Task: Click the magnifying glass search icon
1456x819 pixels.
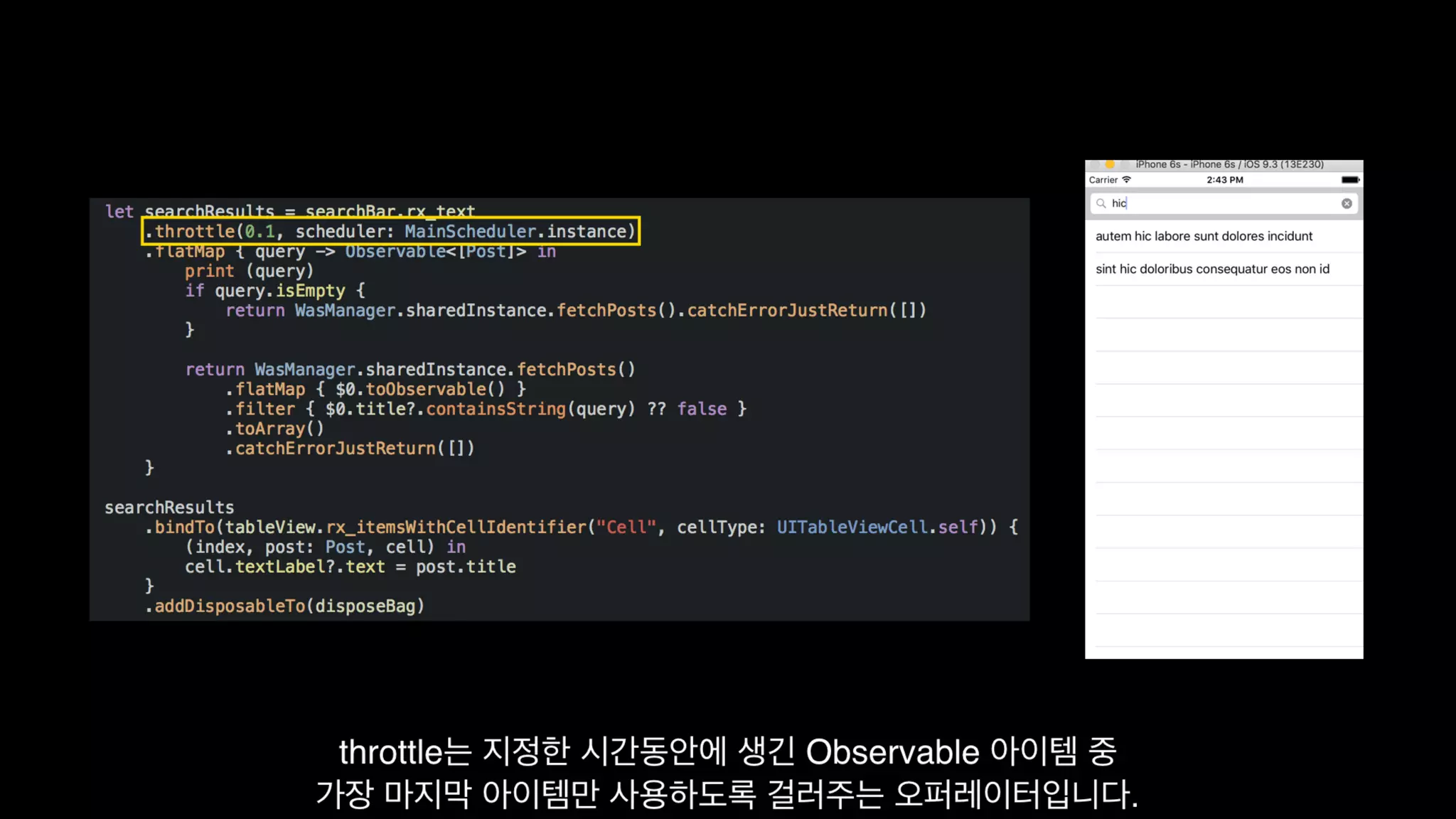Action: click(x=1101, y=203)
